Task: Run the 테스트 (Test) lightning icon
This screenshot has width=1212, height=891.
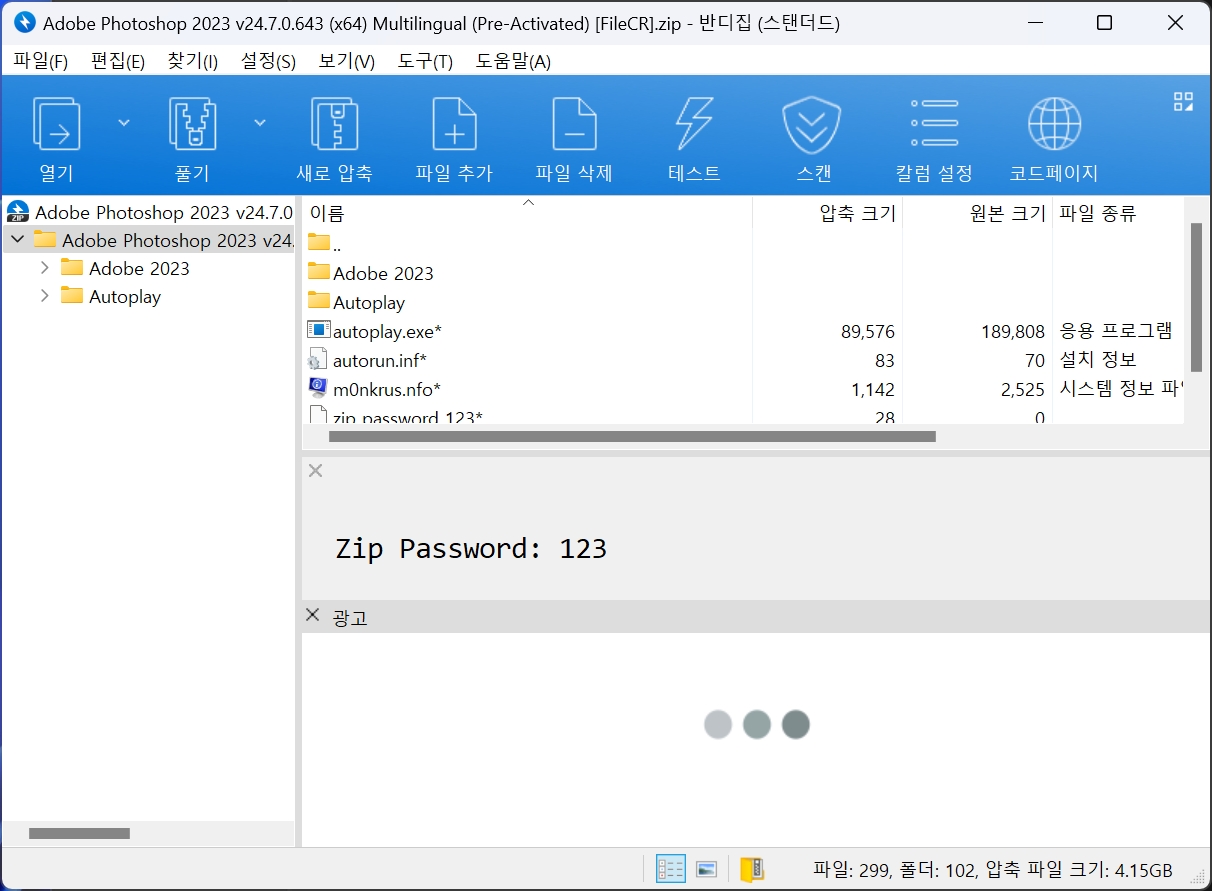Action: click(x=694, y=123)
